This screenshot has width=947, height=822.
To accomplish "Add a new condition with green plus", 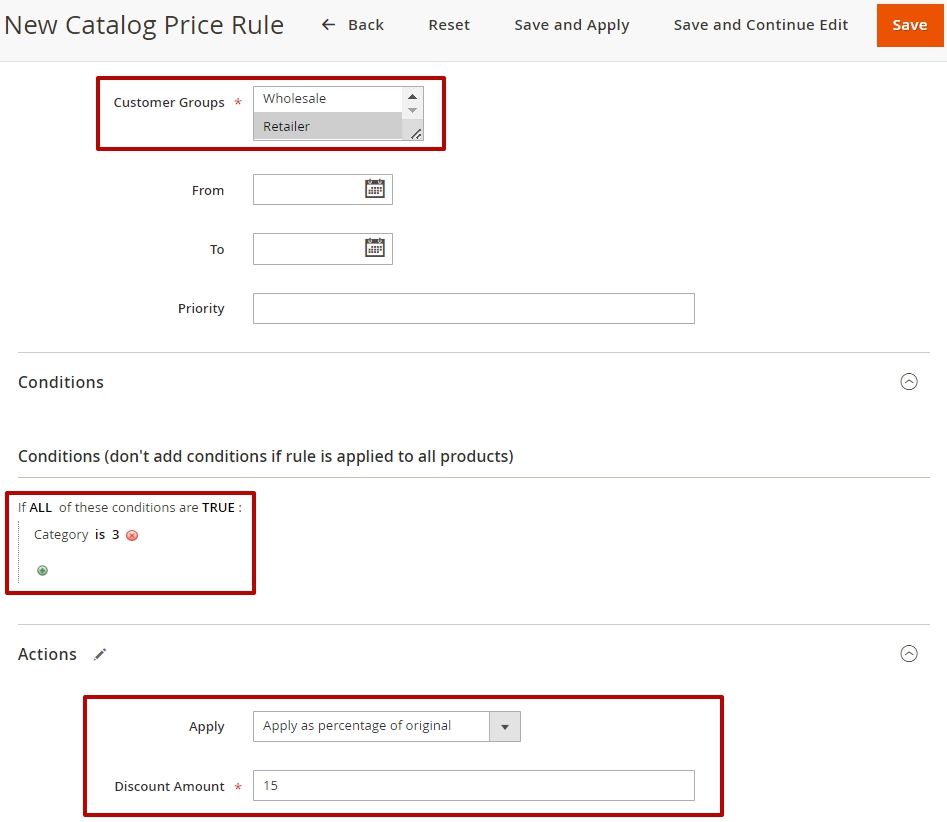I will [x=42, y=570].
